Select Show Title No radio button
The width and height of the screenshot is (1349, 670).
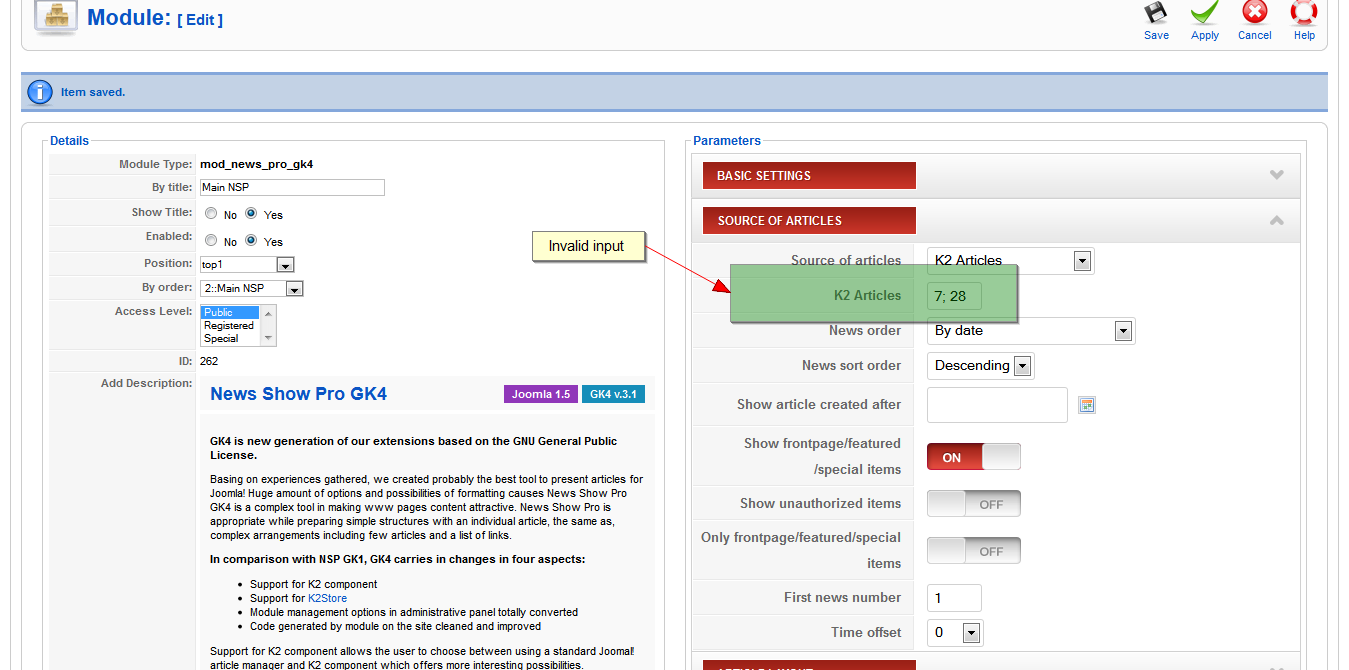pos(211,214)
